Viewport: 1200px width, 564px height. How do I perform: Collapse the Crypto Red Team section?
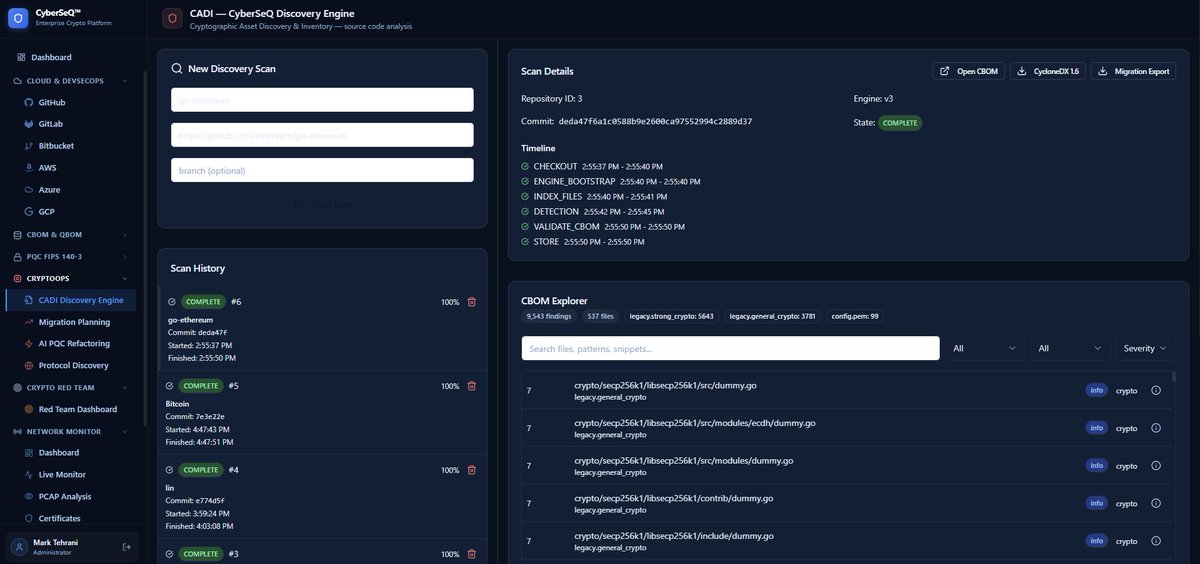click(x=70, y=387)
